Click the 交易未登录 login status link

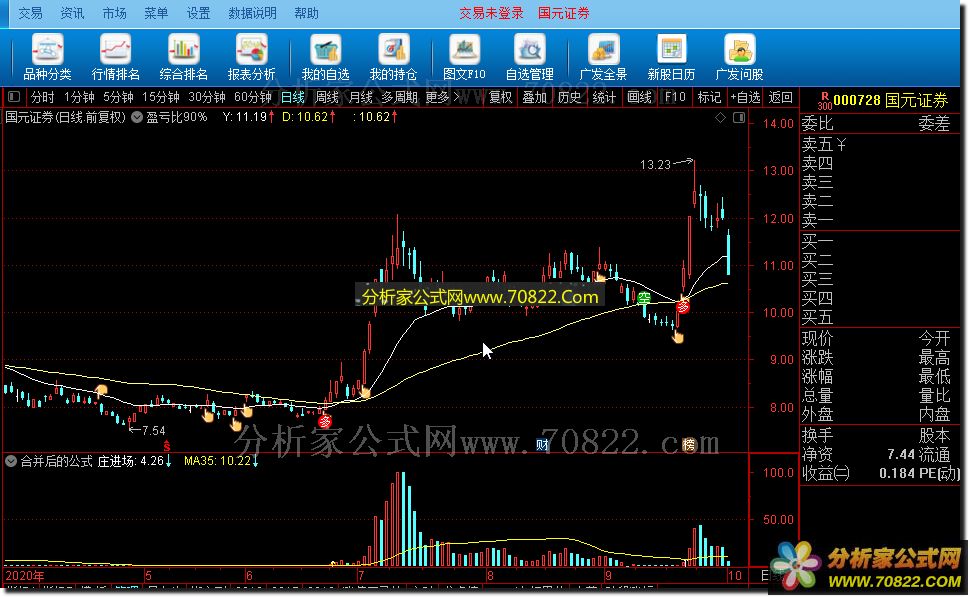491,13
